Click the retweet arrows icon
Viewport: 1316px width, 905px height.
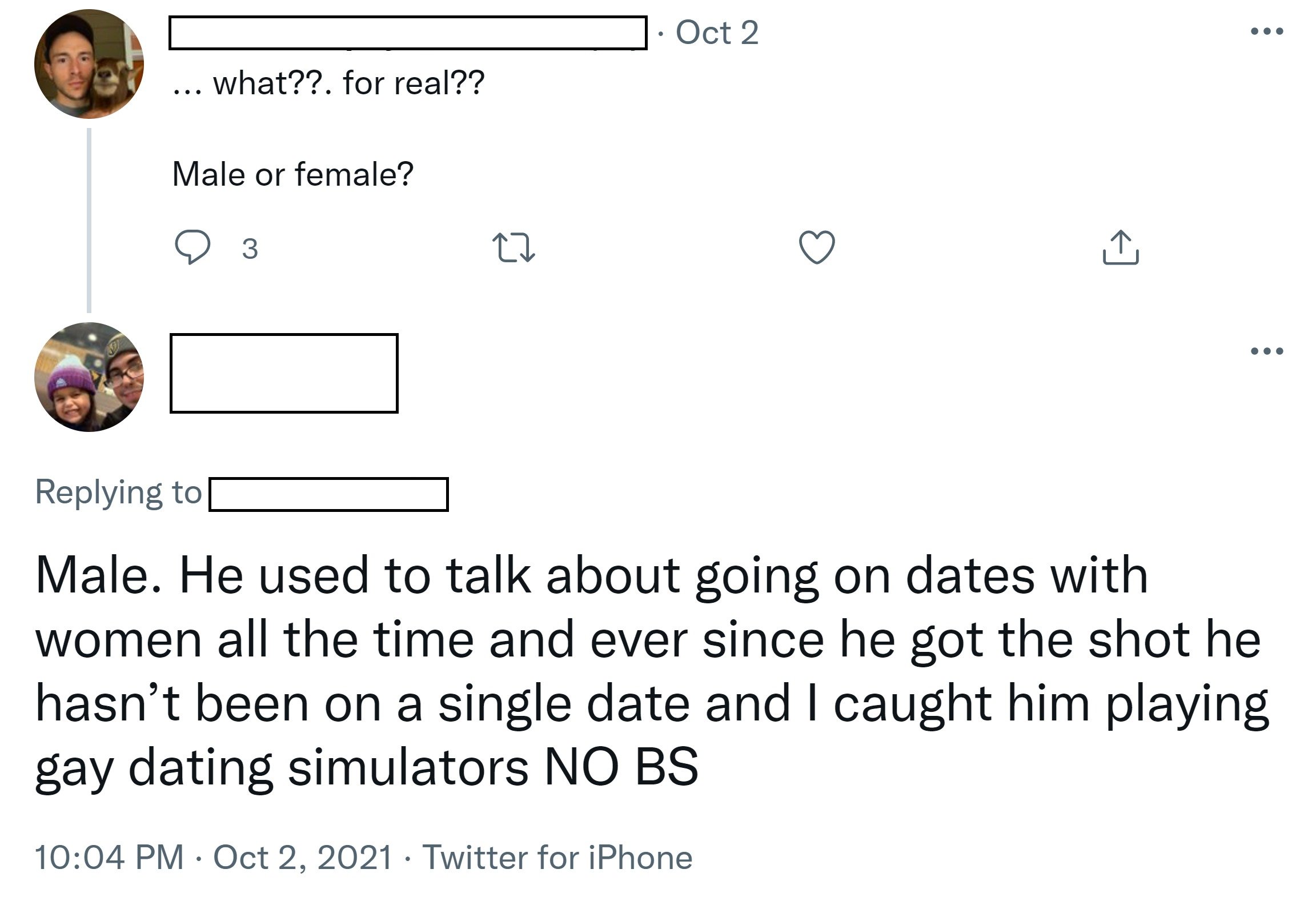[x=513, y=247]
